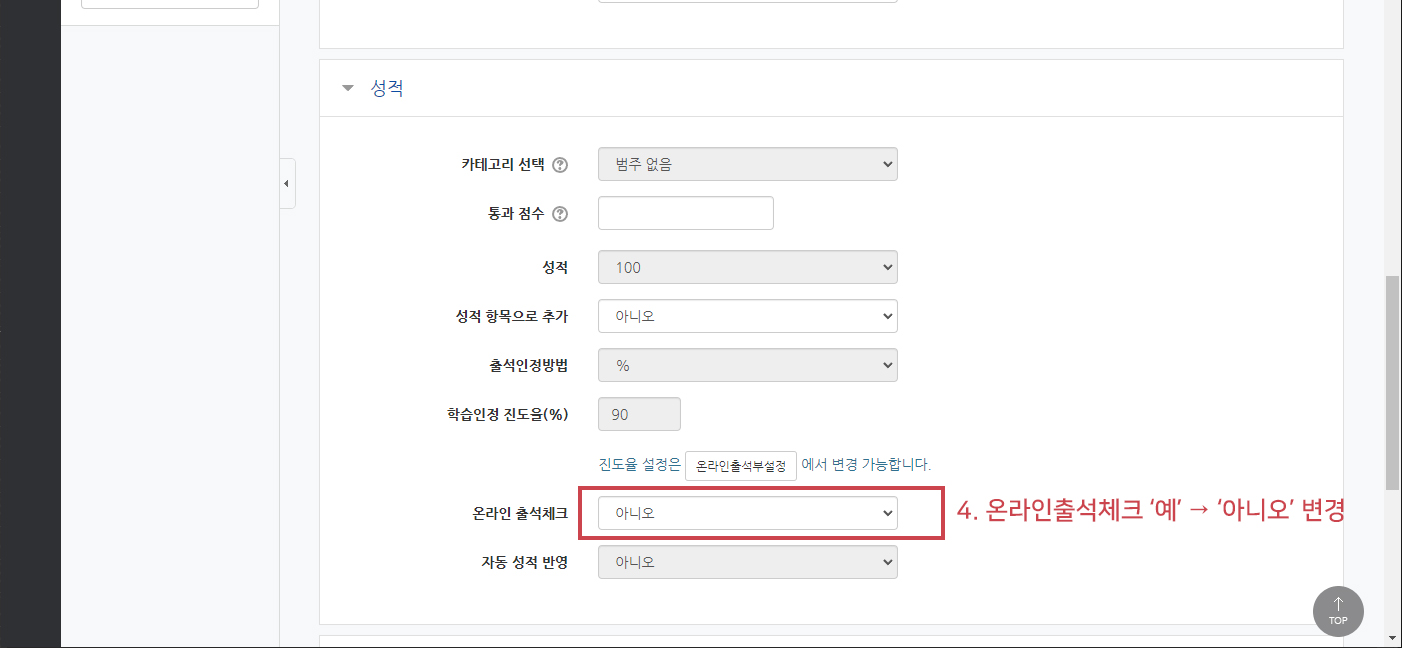This screenshot has width=1402, height=648.
Task: Click the scrollbar down arrow
Action: coord(1392,638)
